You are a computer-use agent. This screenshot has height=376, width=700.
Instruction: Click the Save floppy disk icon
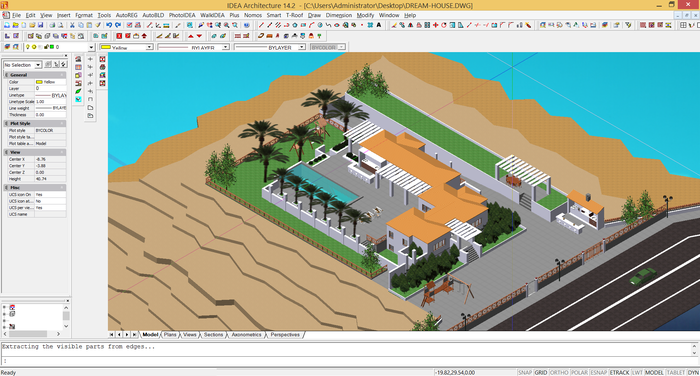click(40, 25)
